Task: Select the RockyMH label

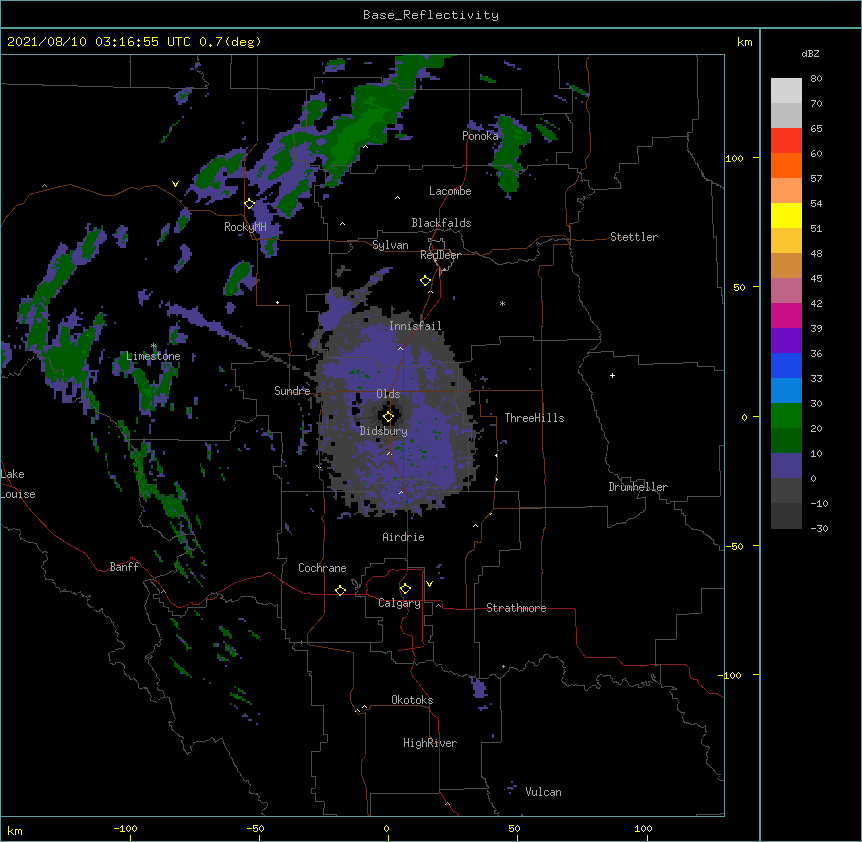Action: [245, 227]
